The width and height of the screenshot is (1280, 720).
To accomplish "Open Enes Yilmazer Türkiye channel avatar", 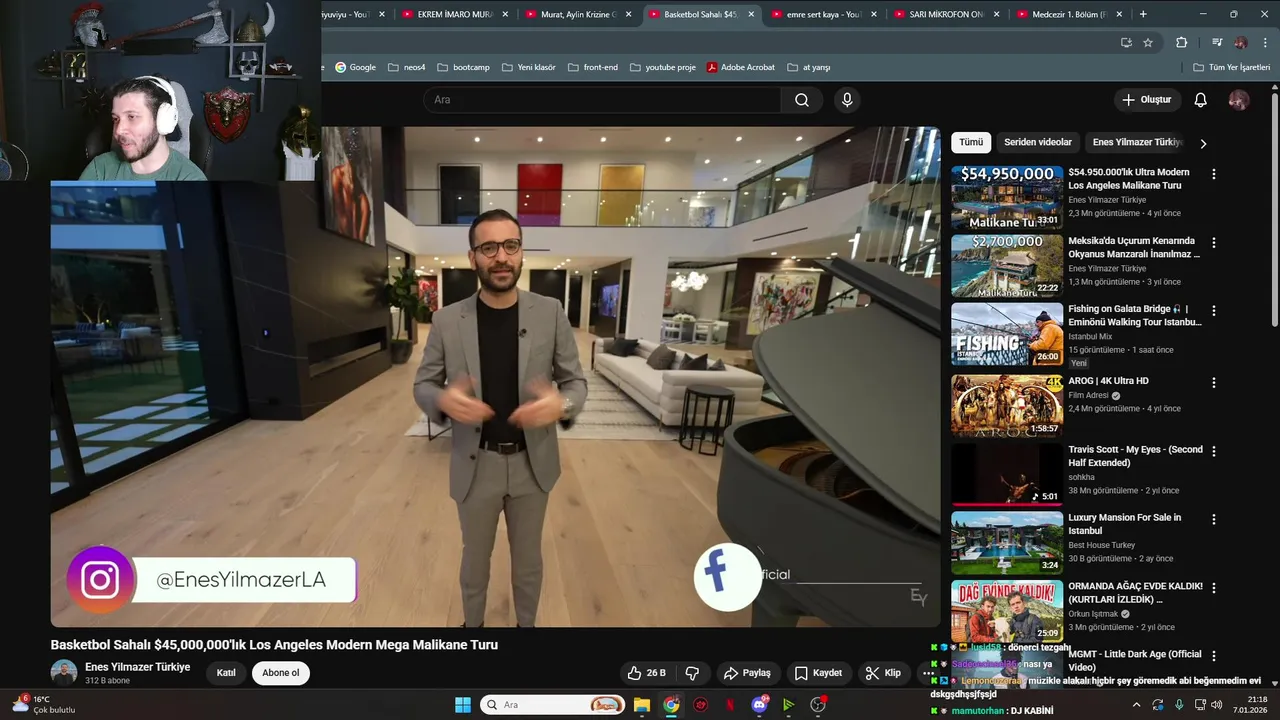I will tap(64, 673).
